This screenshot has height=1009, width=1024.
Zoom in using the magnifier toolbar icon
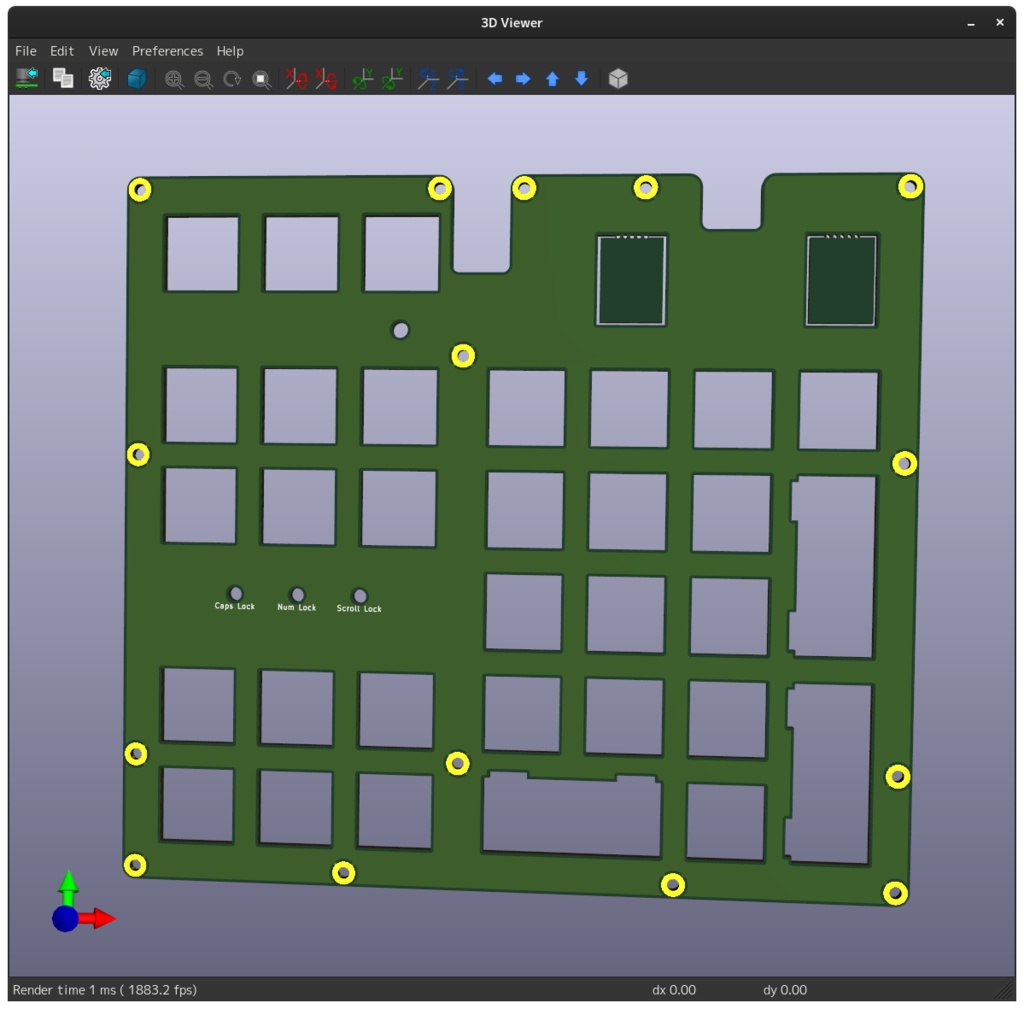pyautogui.click(x=174, y=79)
